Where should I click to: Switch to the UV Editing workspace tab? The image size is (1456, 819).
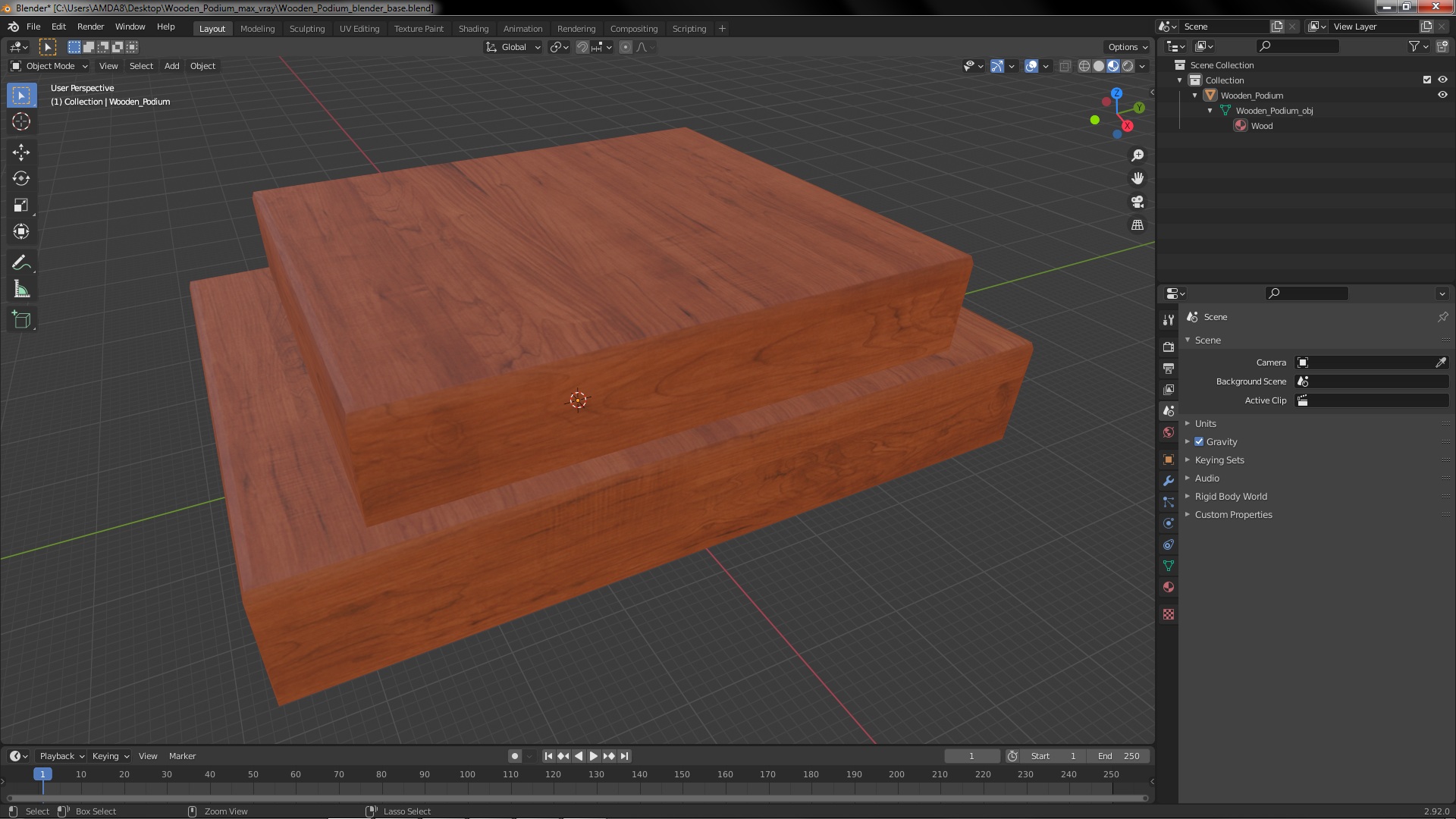[x=359, y=29]
